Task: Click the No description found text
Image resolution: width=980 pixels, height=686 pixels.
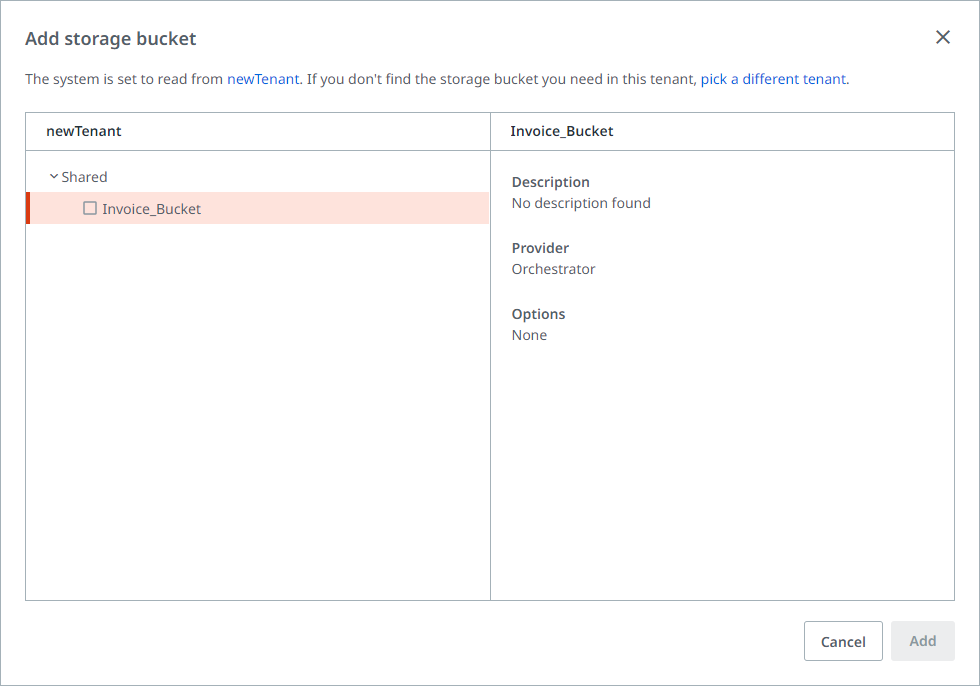Action: [x=581, y=202]
